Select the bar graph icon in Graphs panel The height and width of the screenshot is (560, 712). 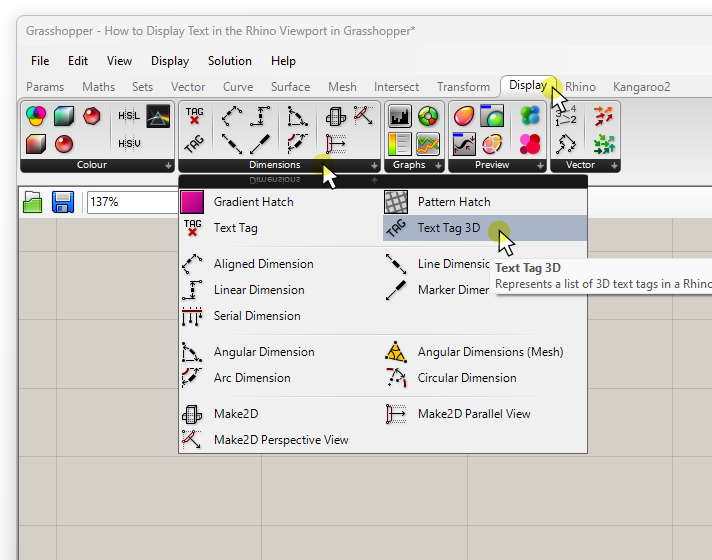point(400,116)
